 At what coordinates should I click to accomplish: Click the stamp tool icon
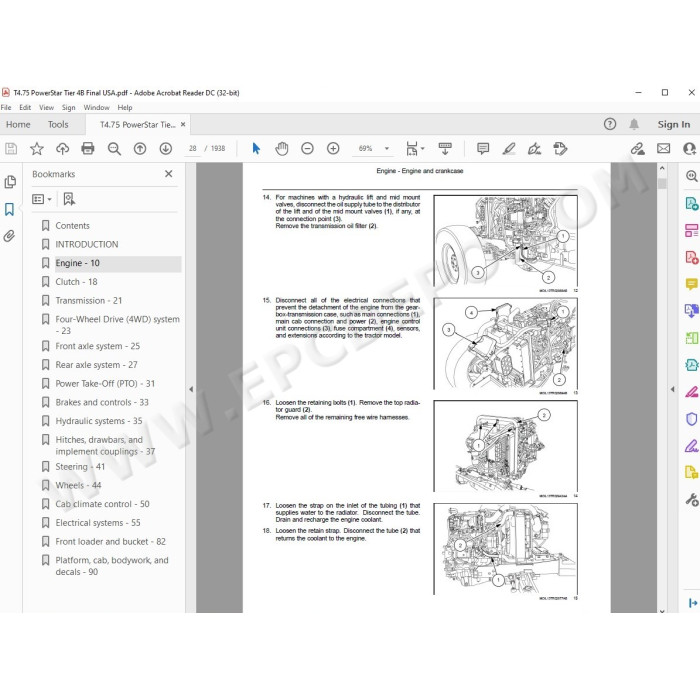[x=560, y=148]
